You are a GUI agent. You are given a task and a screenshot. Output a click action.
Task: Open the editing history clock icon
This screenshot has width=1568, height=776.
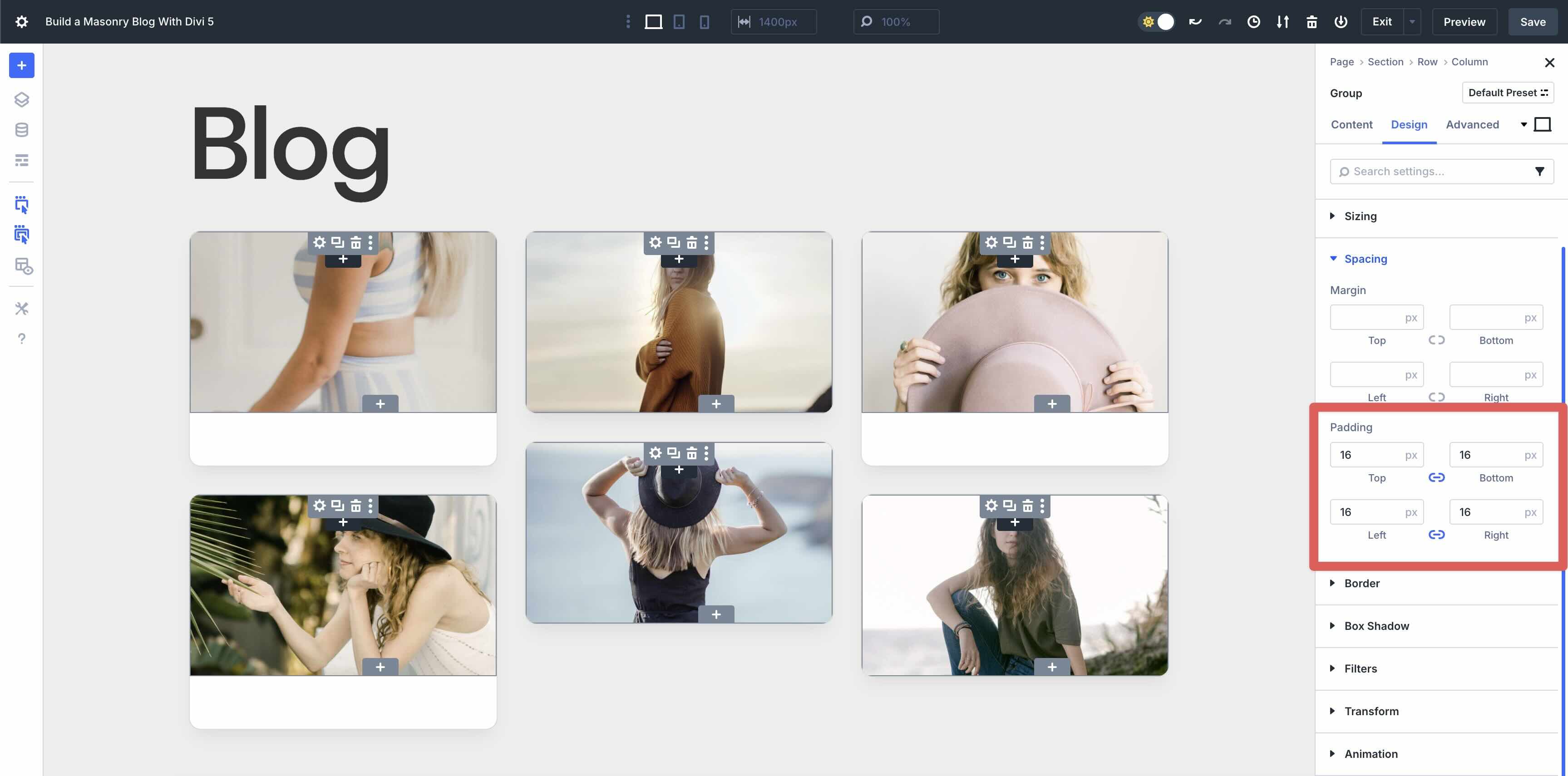click(x=1253, y=21)
